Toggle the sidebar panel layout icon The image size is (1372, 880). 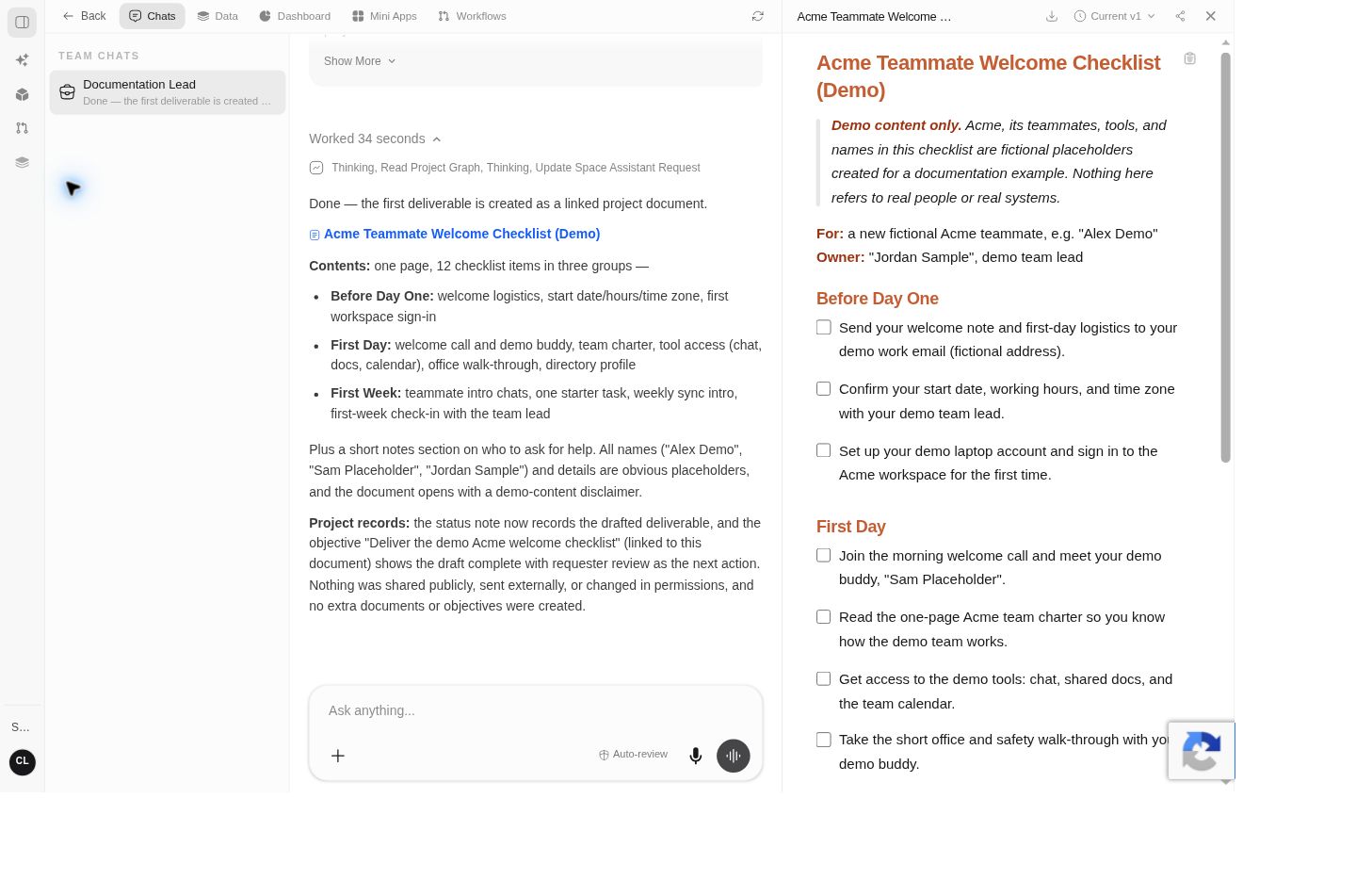point(22,22)
